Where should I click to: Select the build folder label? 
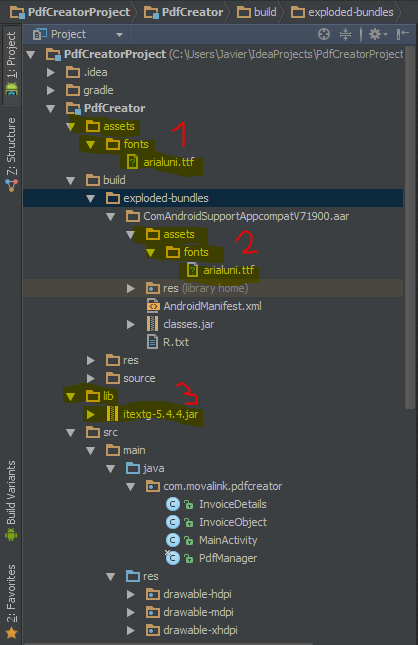(114, 180)
